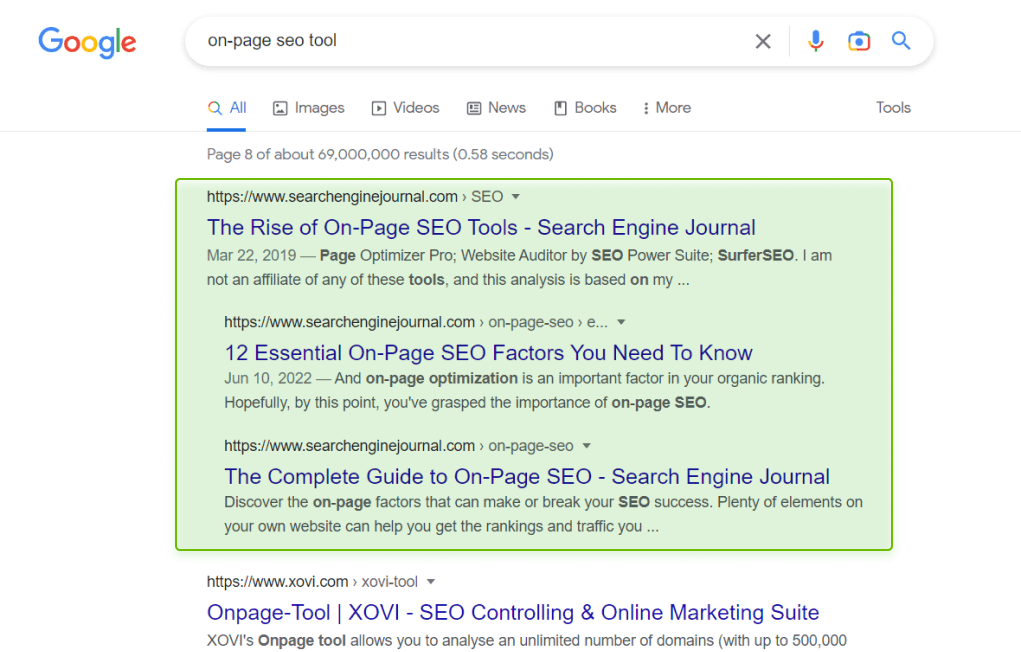Start voice search with the microphone icon
This screenshot has height=652, width=1021.
click(x=815, y=41)
